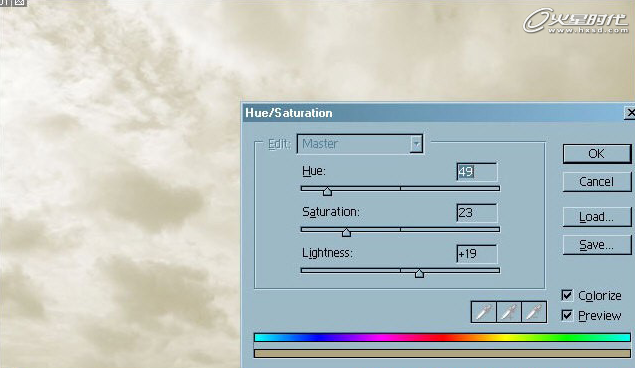This screenshot has width=635, height=368.
Task: Select the Add to Sample eyedropper
Action: [x=509, y=312]
